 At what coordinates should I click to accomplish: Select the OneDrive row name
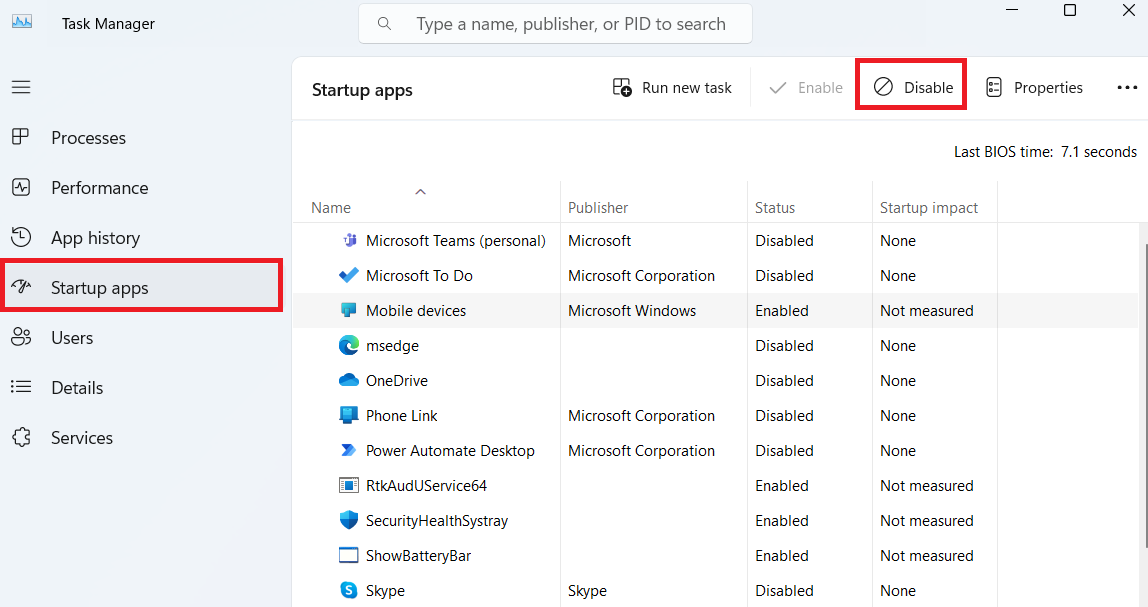click(397, 381)
